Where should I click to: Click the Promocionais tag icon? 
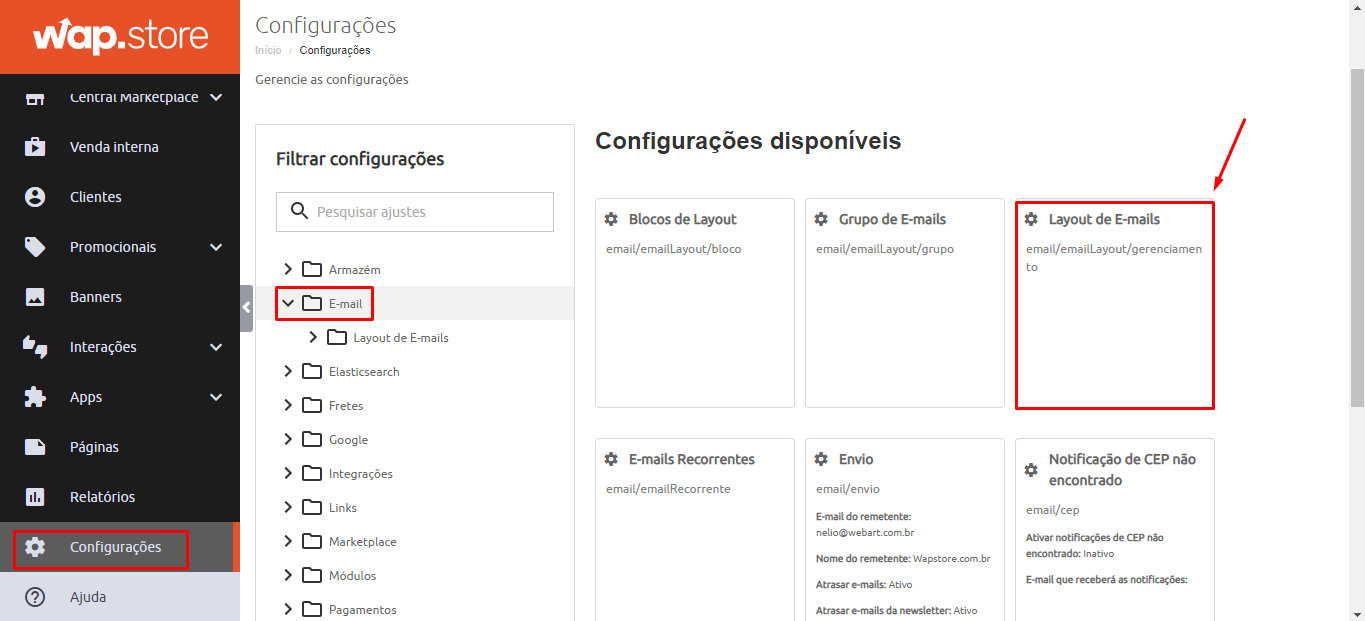[x=35, y=247]
